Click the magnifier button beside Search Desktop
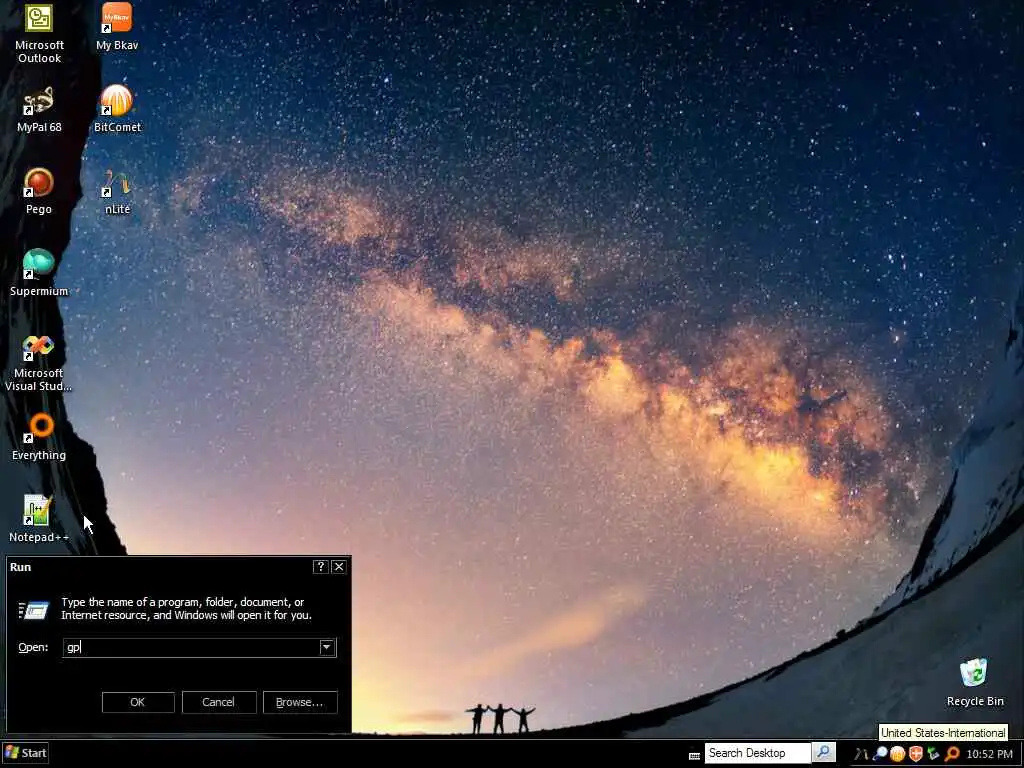1024x768 pixels. click(824, 752)
